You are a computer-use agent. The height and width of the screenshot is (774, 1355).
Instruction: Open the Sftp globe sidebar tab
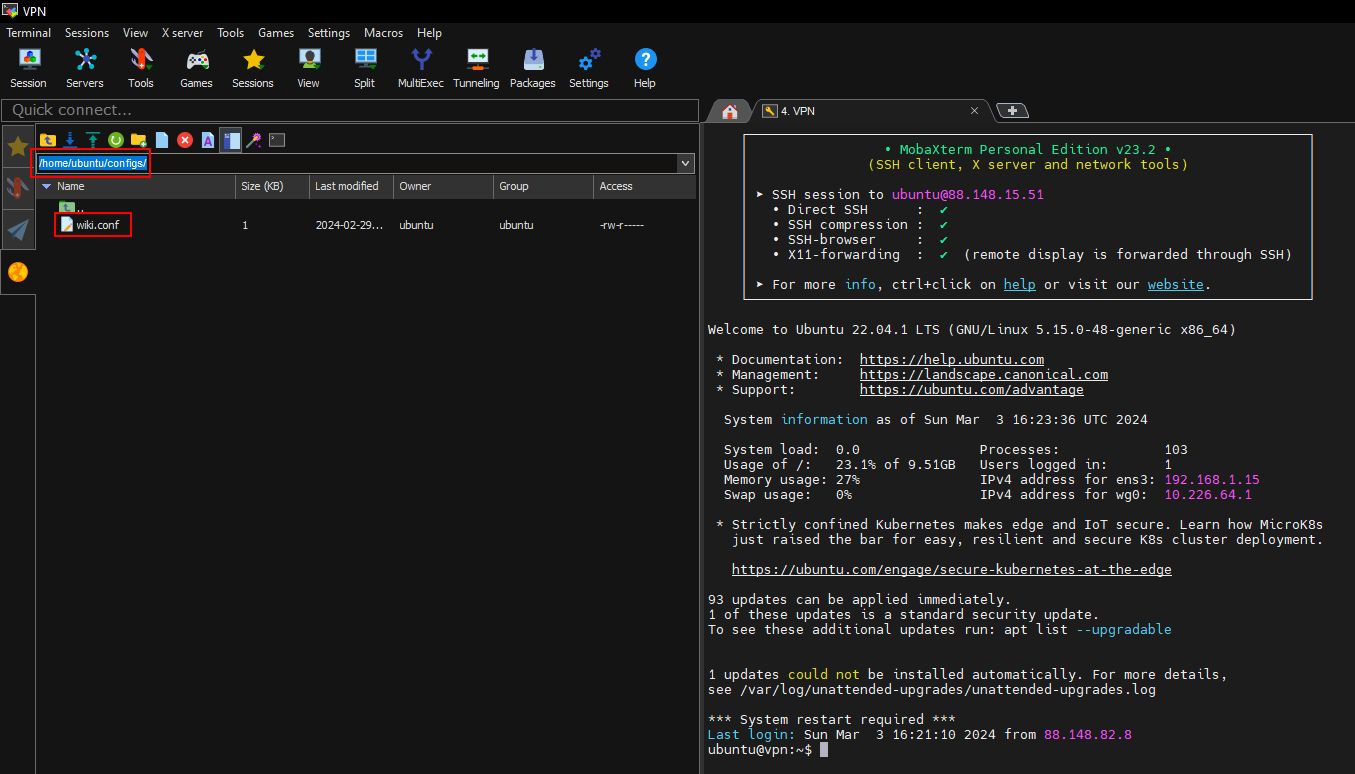pyautogui.click(x=18, y=272)
